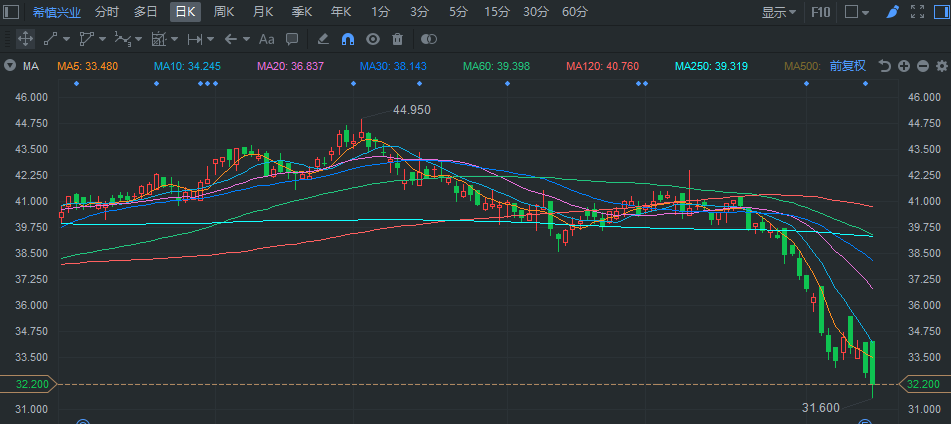Click 前复权 price adjustment link

(848, 66)
